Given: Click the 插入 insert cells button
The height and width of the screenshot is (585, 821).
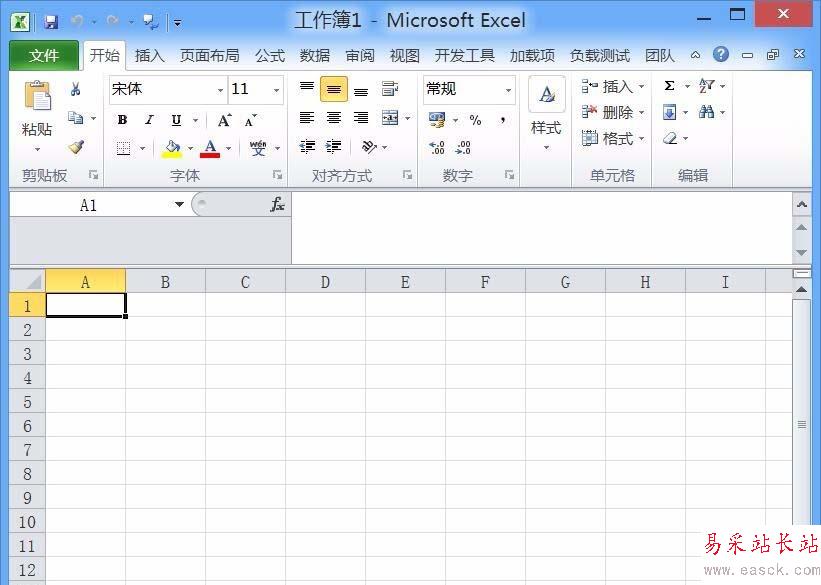Looking at the screenshot, I should [x=613, y=86].
